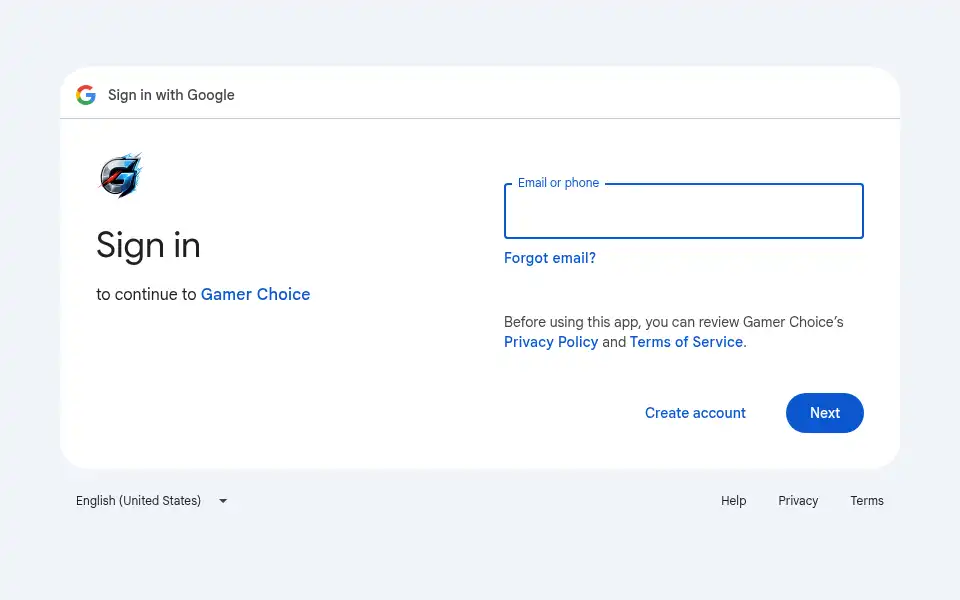Screen dimensions: 960x600
Task: Click the Sign in heading
Action: [x=148, y=246]
